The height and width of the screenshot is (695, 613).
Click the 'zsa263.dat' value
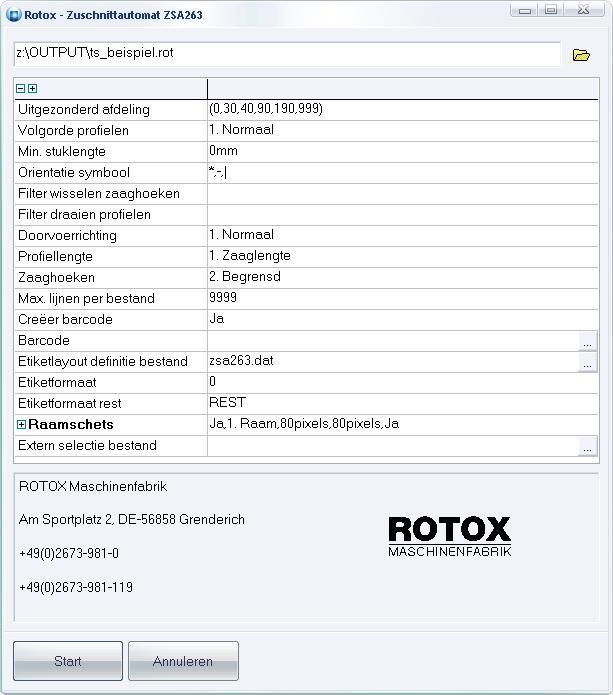click(241, 360)
